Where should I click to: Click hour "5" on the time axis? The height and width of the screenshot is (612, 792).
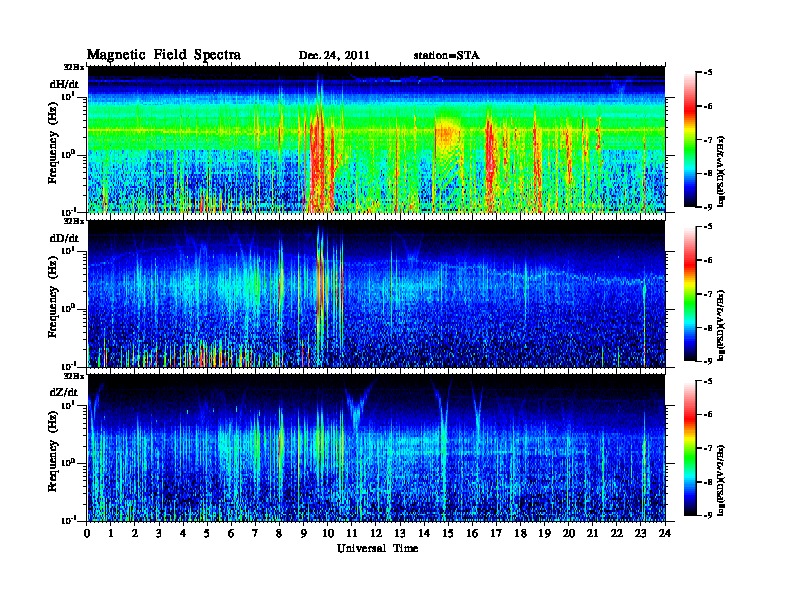click(x=207, y=534)
